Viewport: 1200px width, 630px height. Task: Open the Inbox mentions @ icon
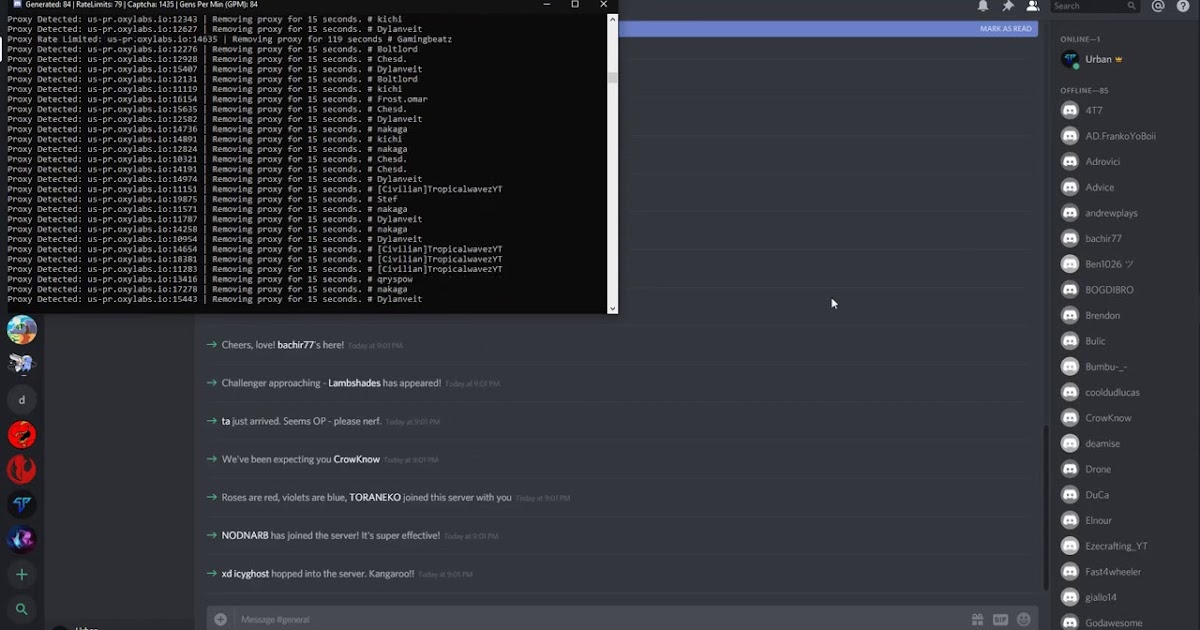pyautogui.click(x=1159, y=6)
